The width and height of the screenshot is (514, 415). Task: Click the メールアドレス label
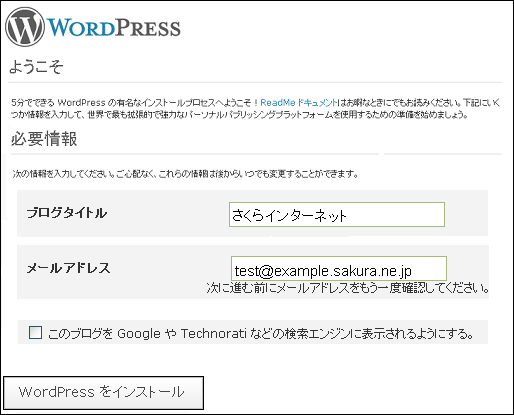(68, 268)
